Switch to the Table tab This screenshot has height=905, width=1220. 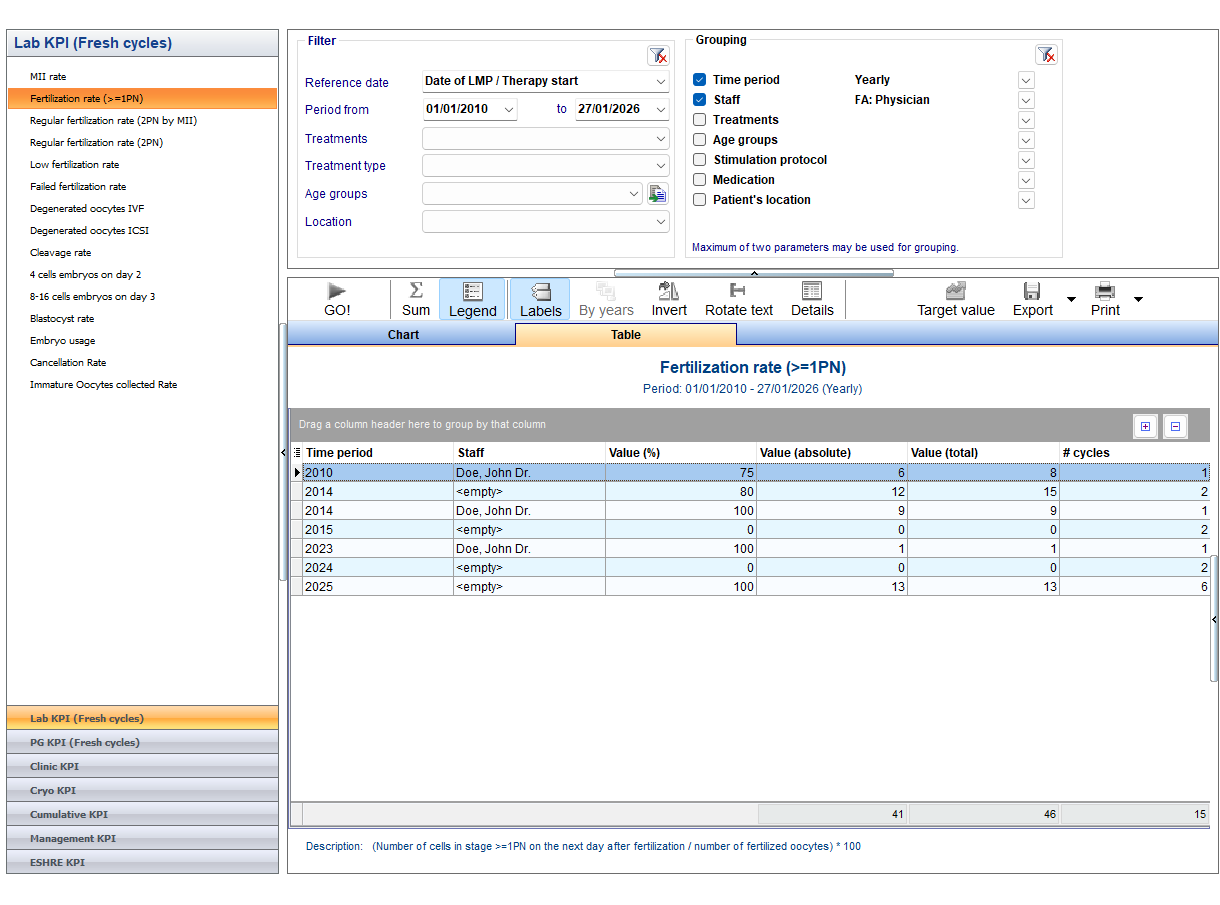pos(626,335)
